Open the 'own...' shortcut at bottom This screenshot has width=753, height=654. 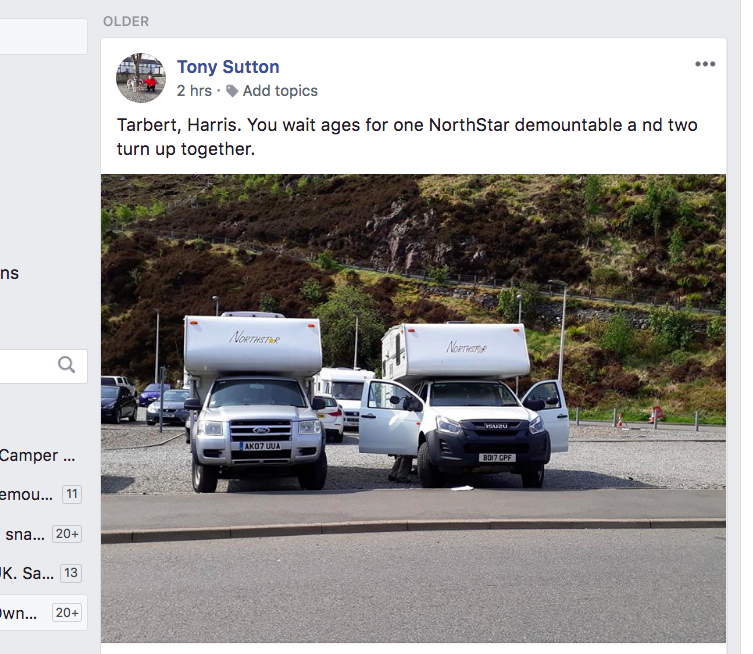[22, 613]
